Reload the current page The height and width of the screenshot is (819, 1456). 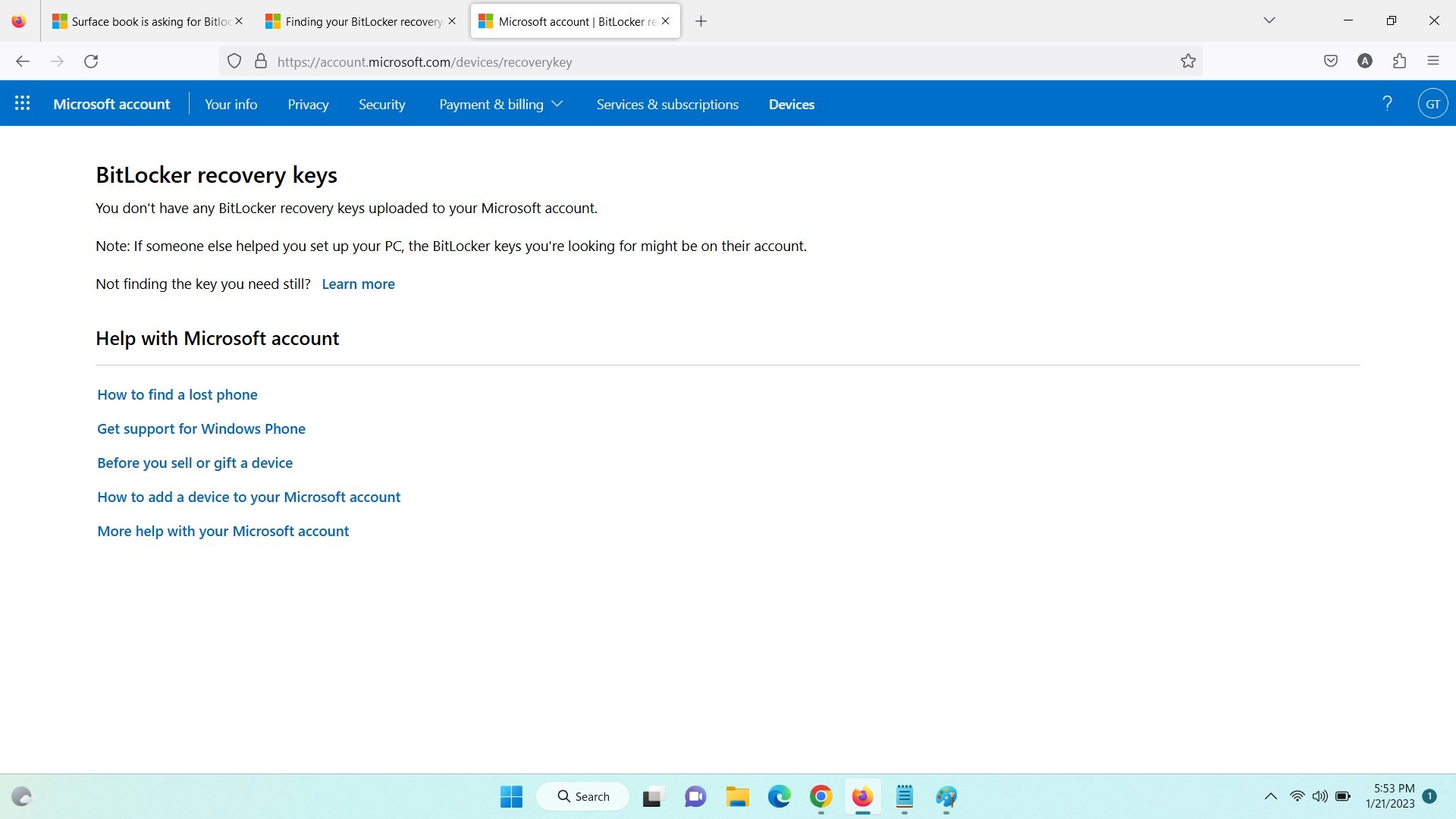(x=91, y=61)
